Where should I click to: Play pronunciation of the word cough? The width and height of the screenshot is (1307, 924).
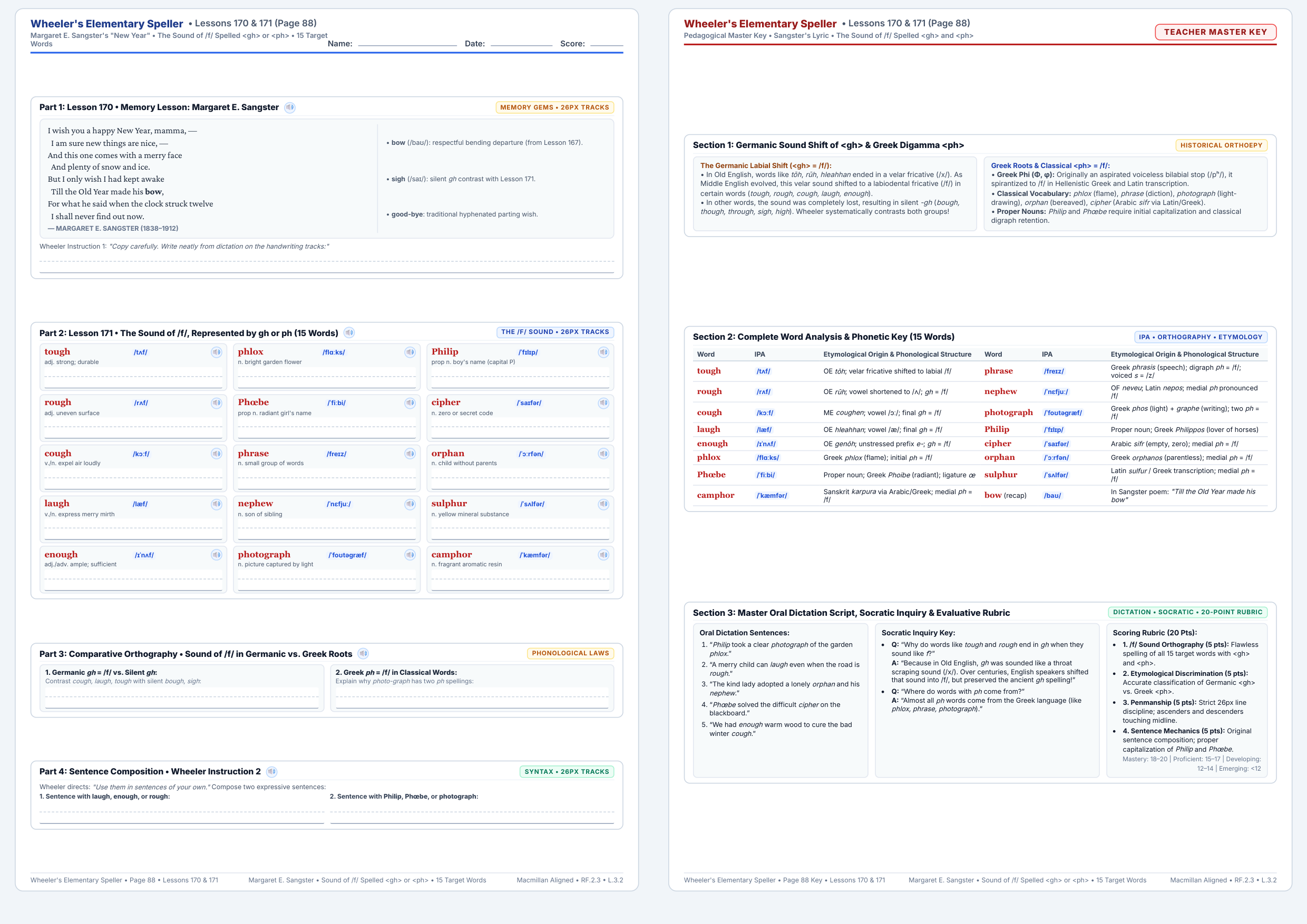(x=216, y=454)
